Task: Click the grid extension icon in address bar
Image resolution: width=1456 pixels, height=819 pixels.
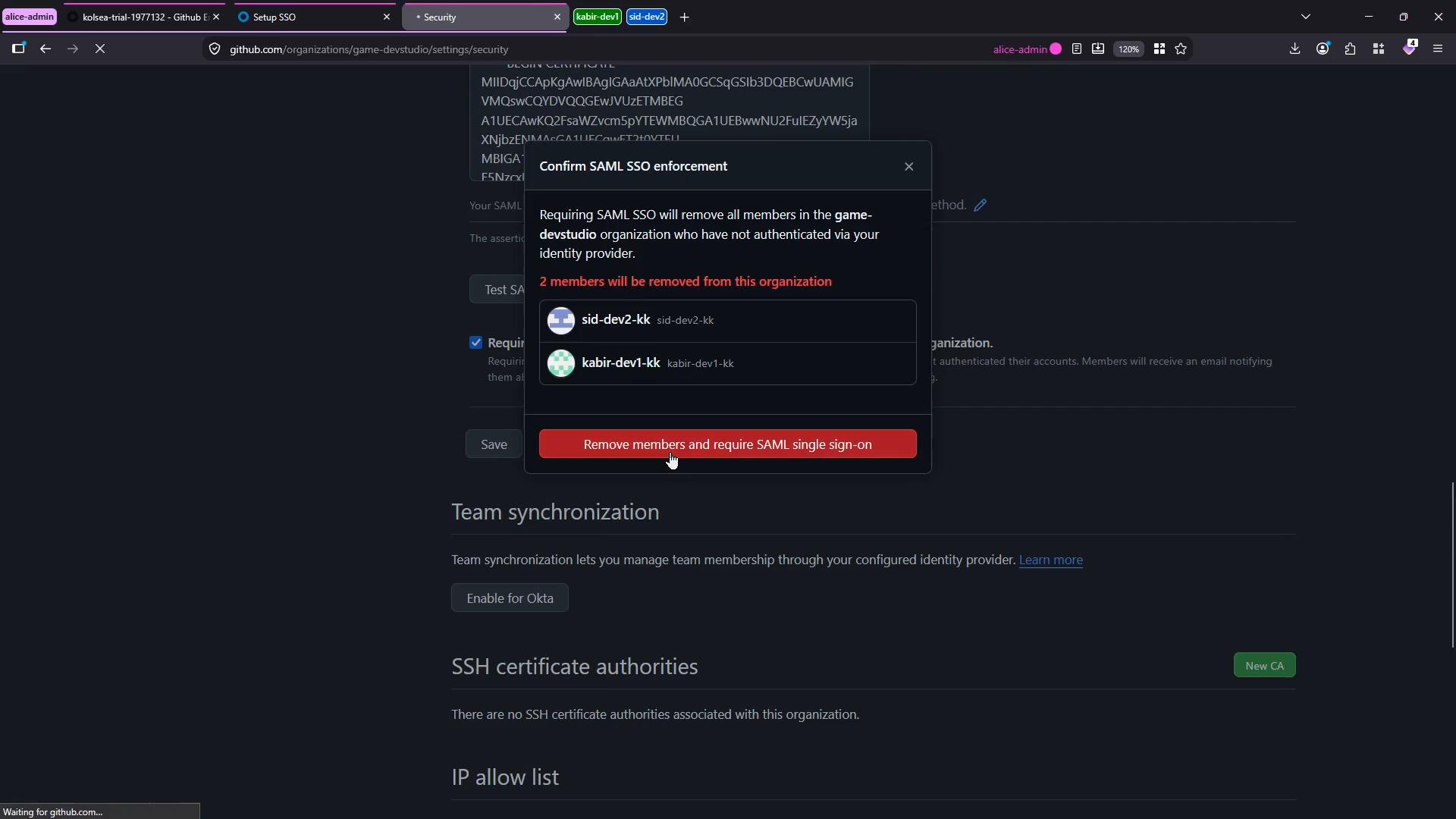Action: tap(1159, 49)
